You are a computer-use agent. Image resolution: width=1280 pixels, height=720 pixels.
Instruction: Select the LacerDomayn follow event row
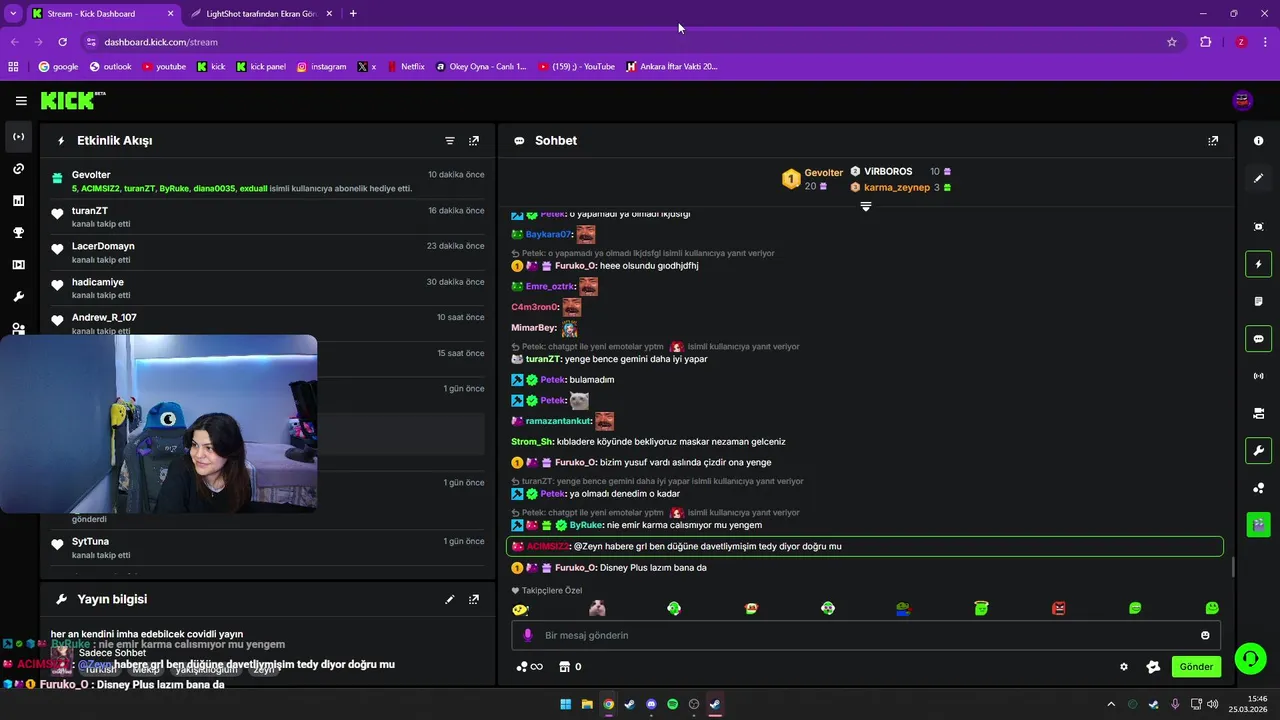(268, 252)
